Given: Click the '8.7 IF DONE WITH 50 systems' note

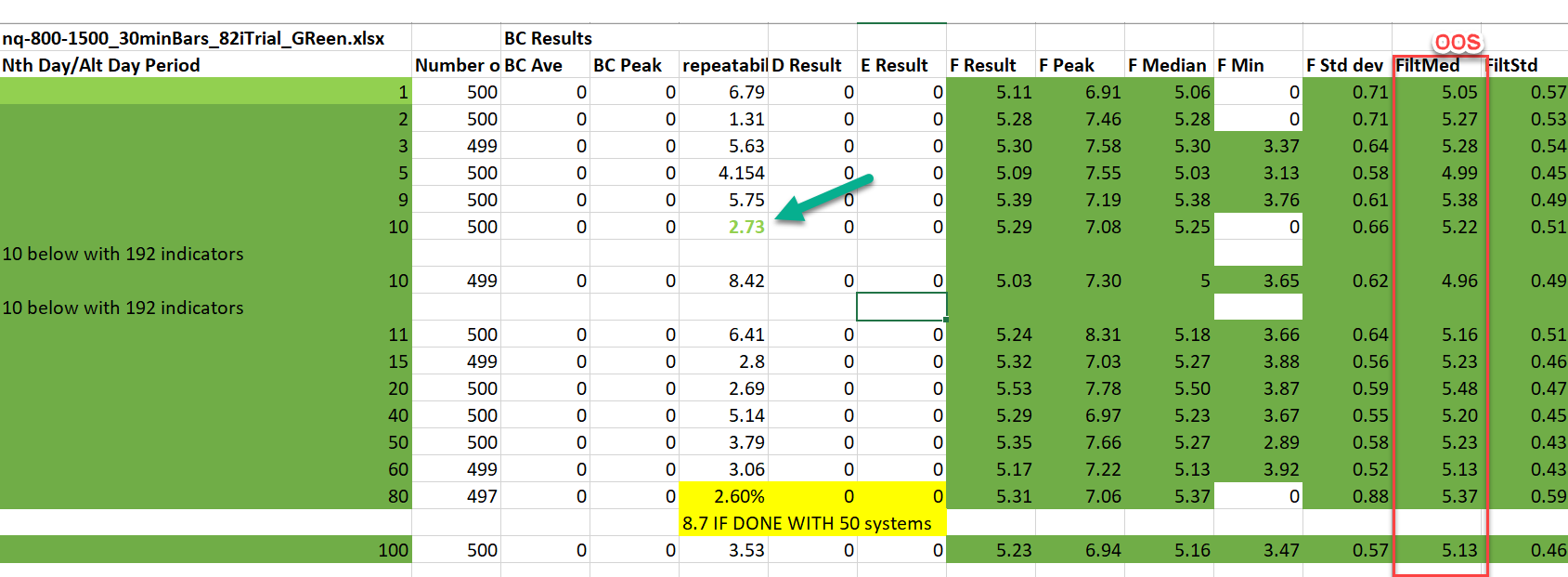Looking at the screenshot, I should point(806,523).
